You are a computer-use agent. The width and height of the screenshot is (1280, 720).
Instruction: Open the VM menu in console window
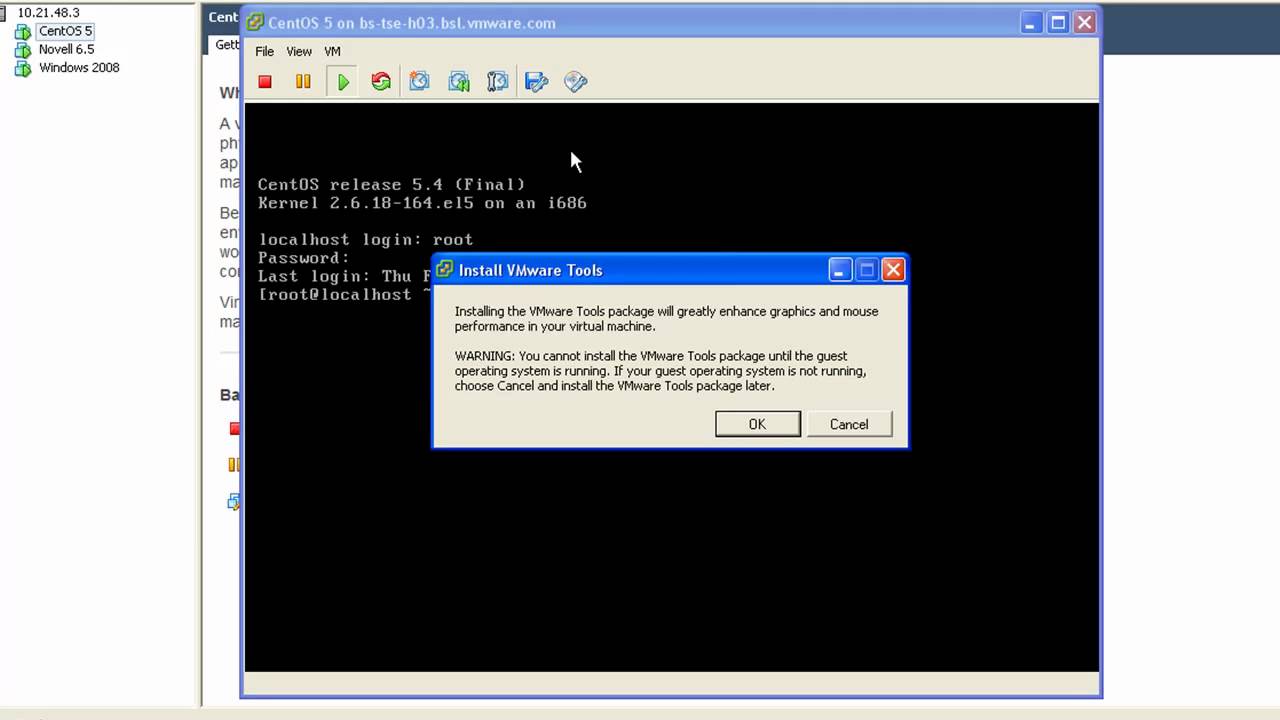coord(332,51)
